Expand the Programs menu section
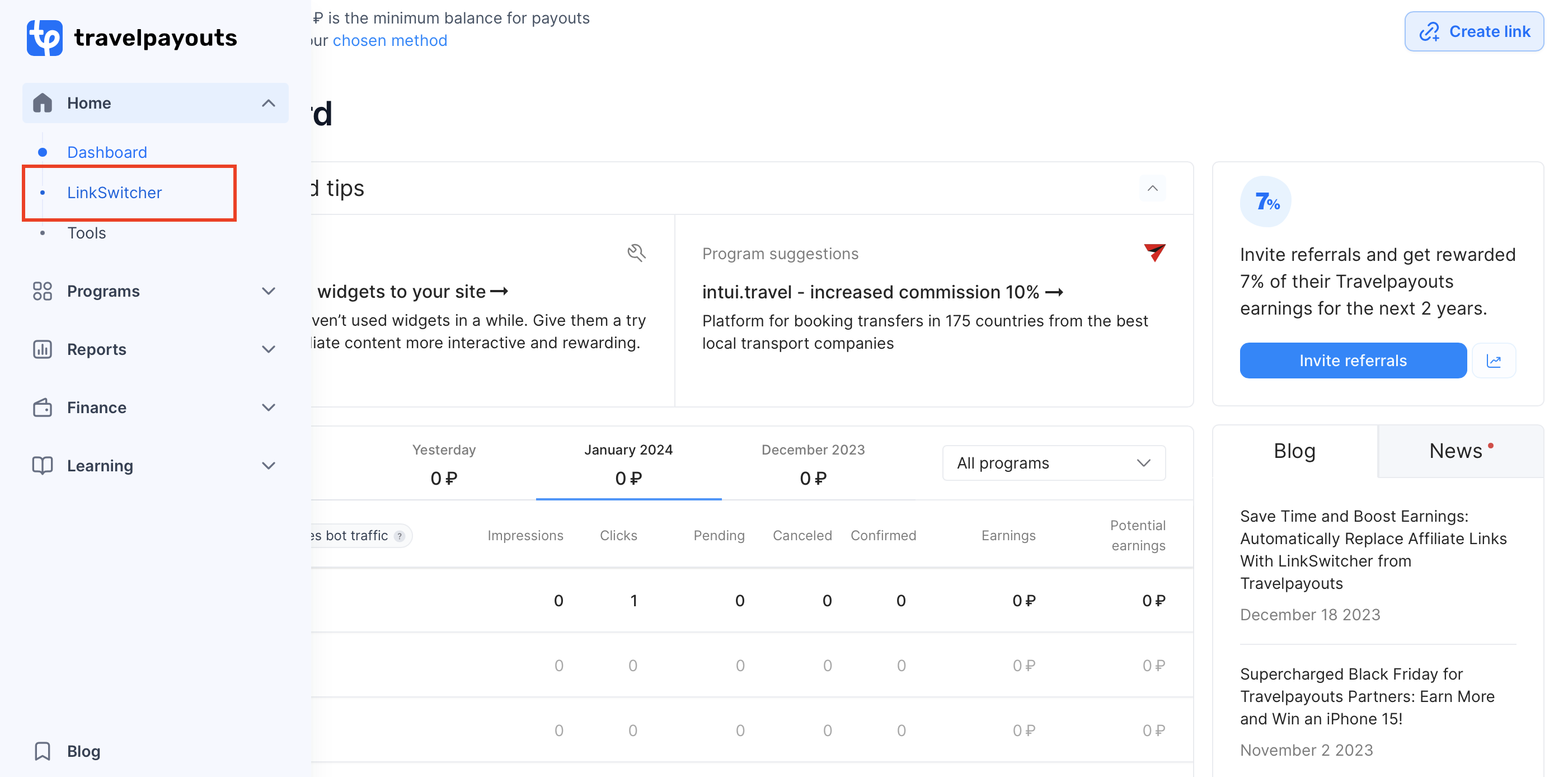The image size is (1568, 777). click(x=269, y=291)
